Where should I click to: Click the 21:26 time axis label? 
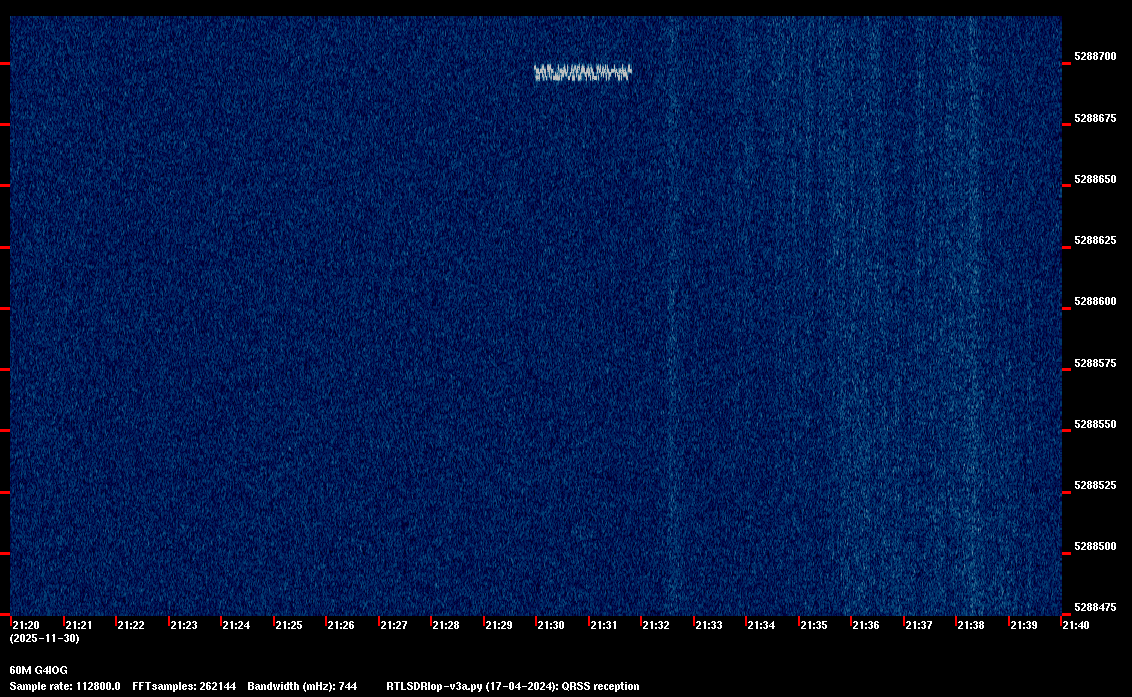point(341,625)
